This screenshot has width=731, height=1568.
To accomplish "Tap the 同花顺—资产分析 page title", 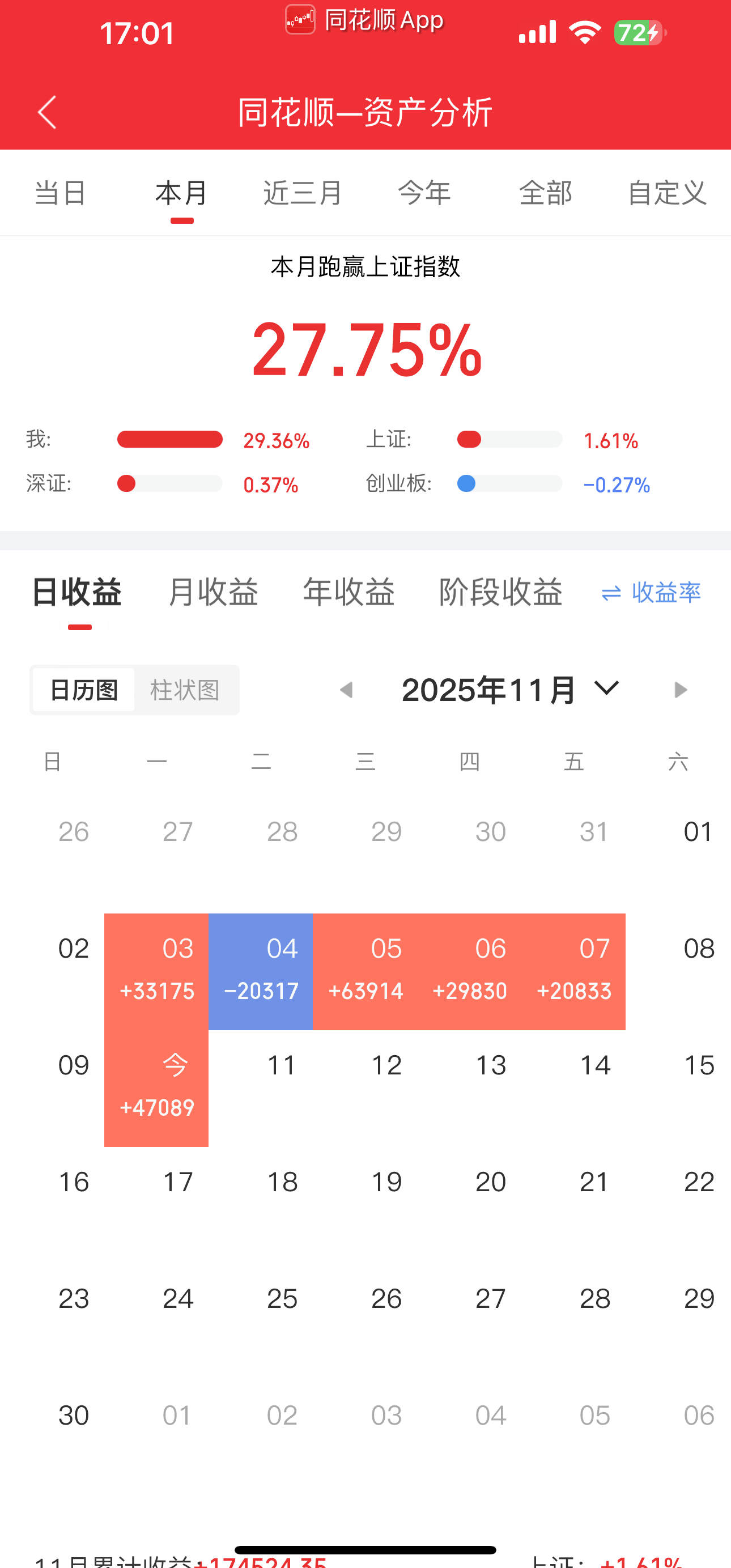I will 365,112.
